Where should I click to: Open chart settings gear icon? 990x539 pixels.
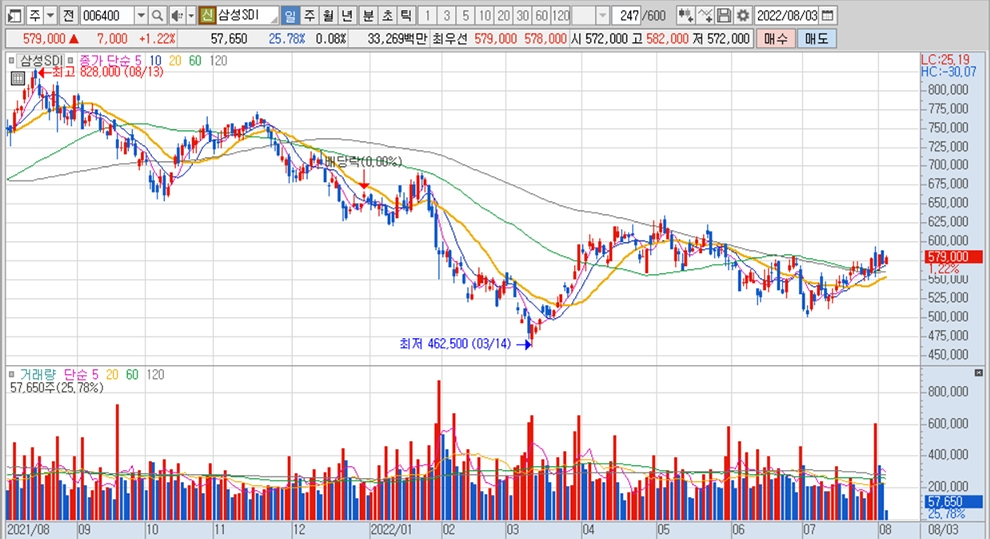pos(743,16)
